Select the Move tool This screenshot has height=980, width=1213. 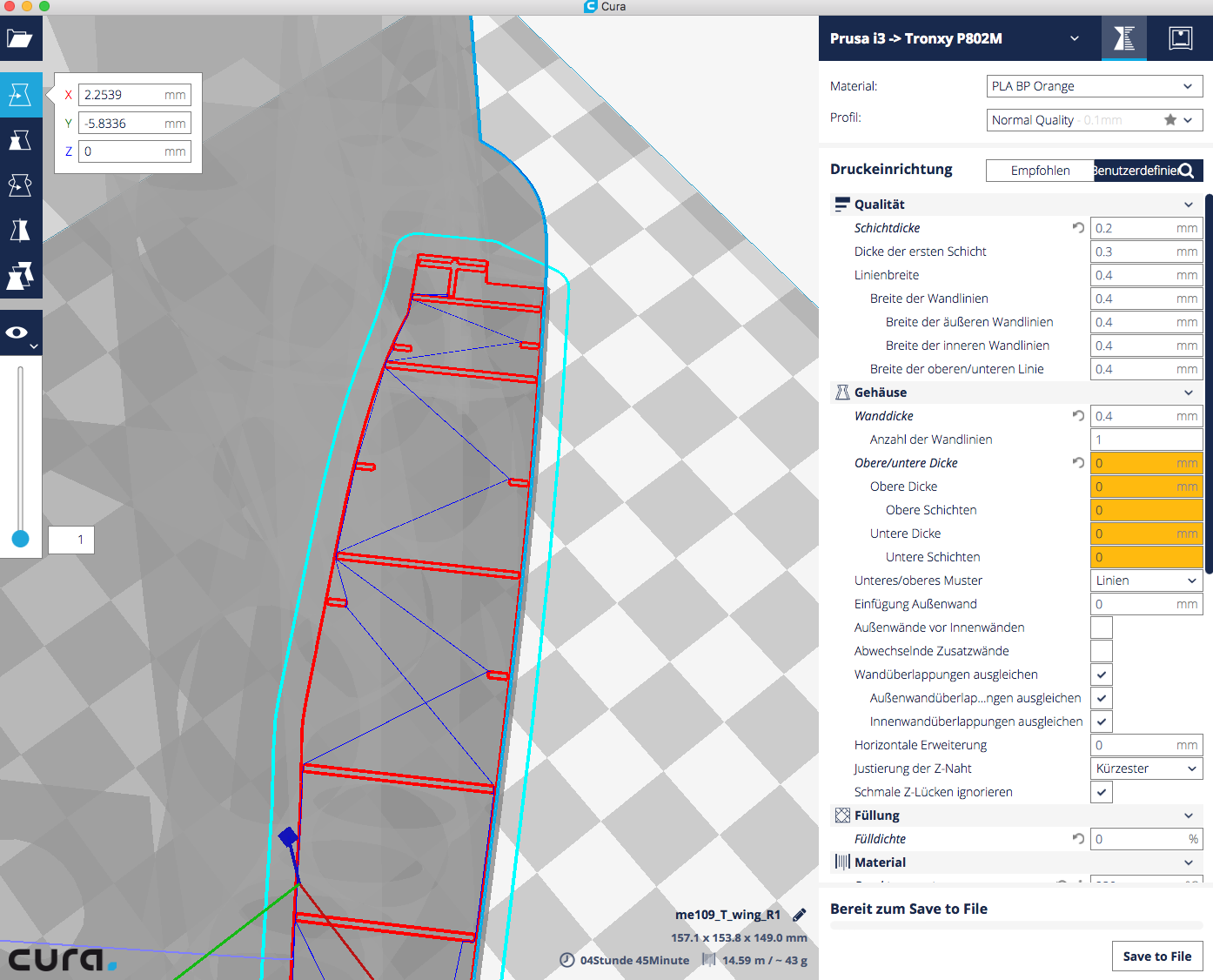coord(20,95)
